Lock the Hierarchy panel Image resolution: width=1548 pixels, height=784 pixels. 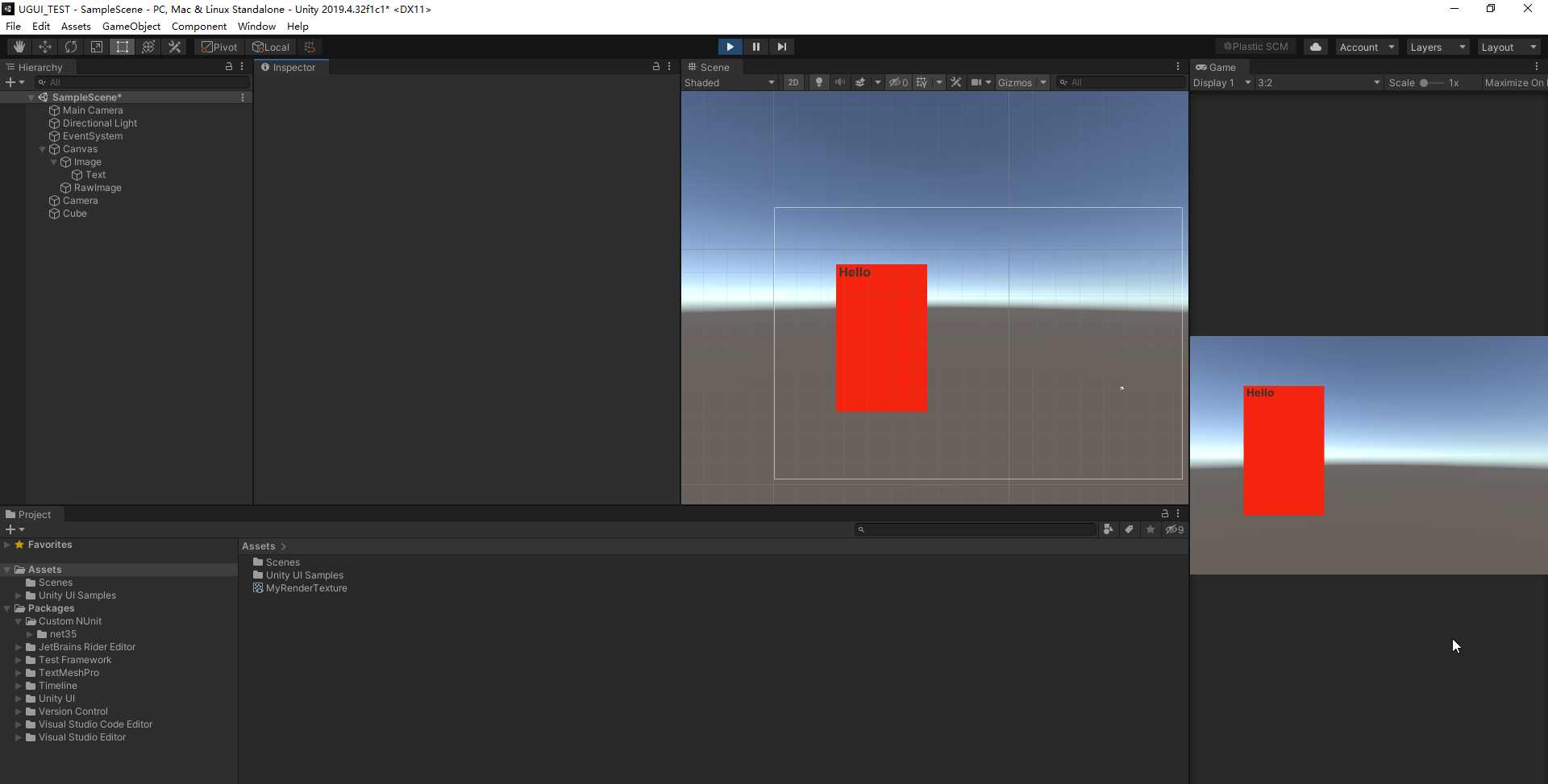[229, 67]
